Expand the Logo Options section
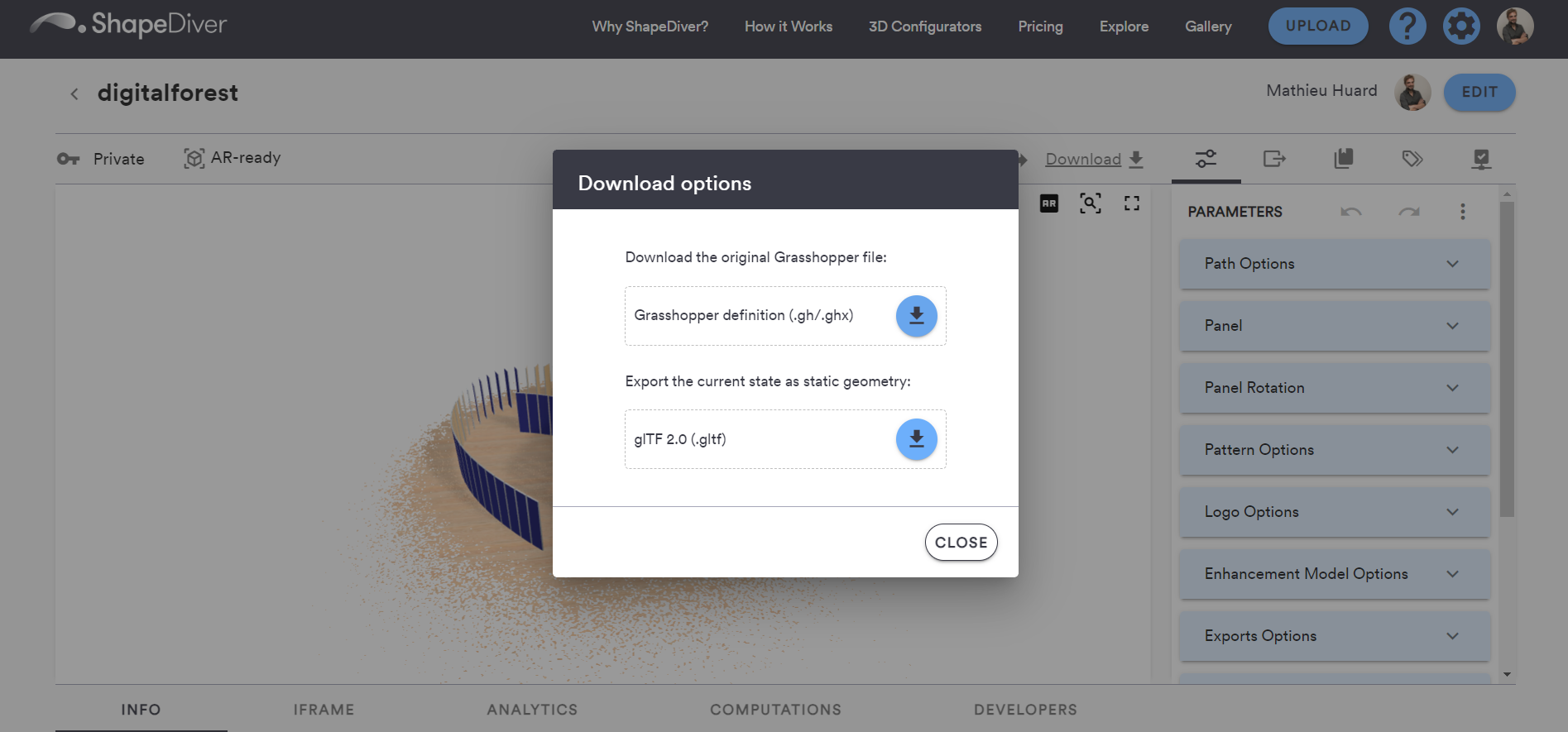 pyautogui.click(x=1334, y=512)
